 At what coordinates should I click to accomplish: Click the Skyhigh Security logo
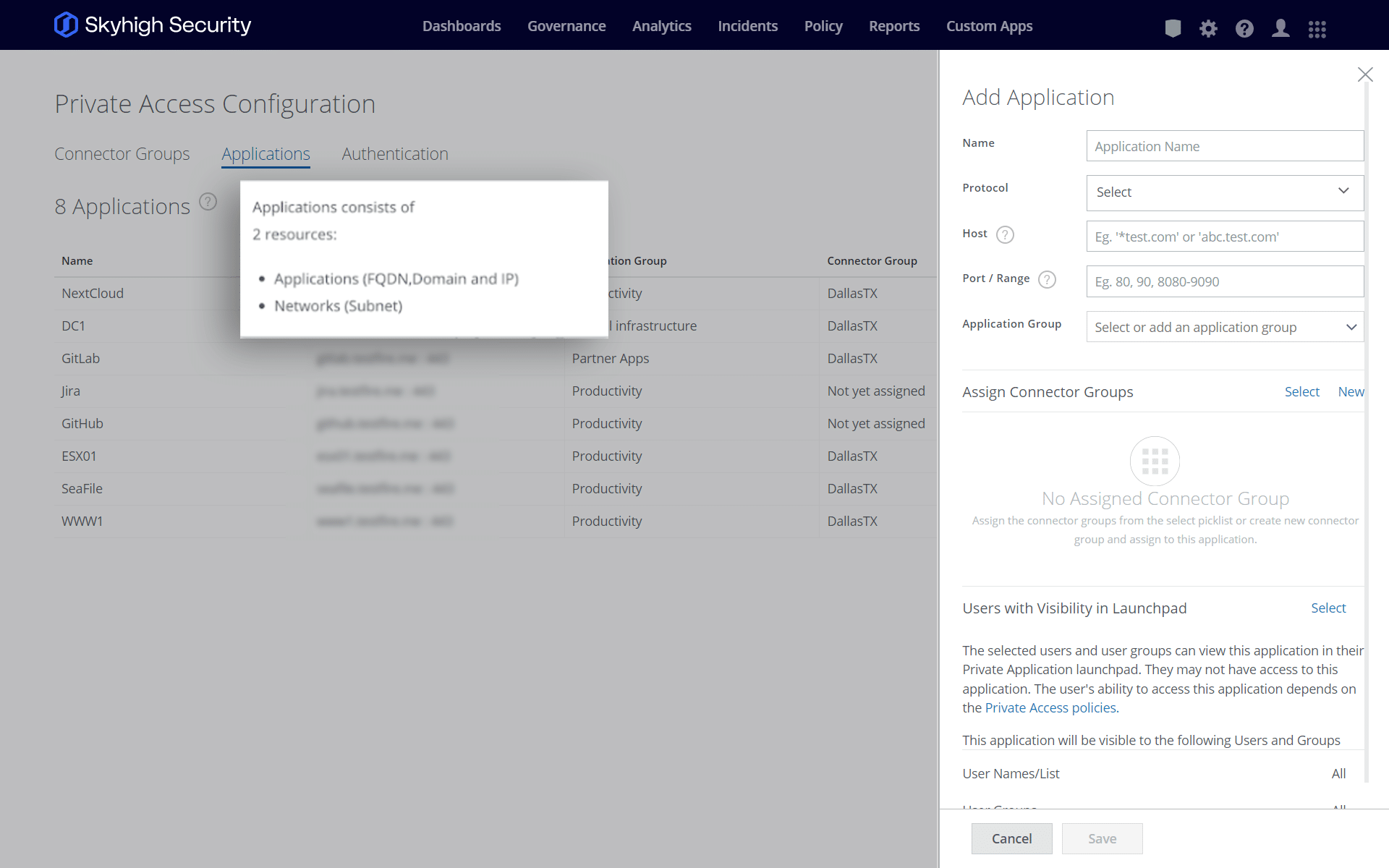pos(153,25)
